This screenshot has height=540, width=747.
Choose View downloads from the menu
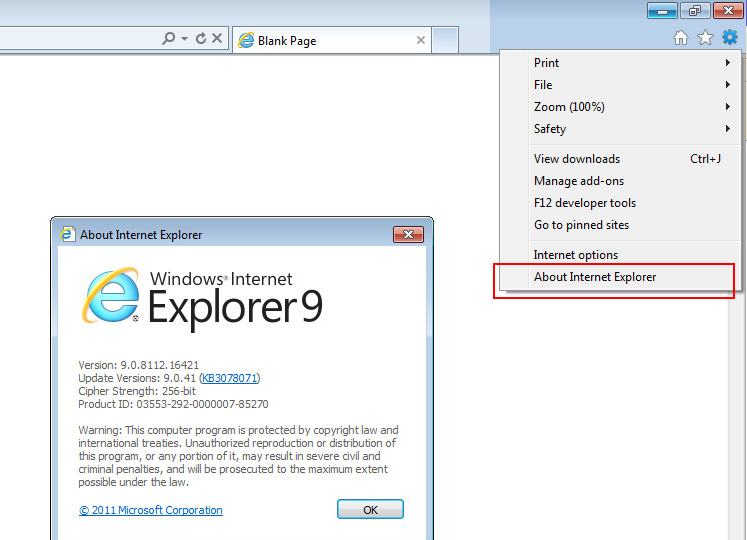[635, 159]
